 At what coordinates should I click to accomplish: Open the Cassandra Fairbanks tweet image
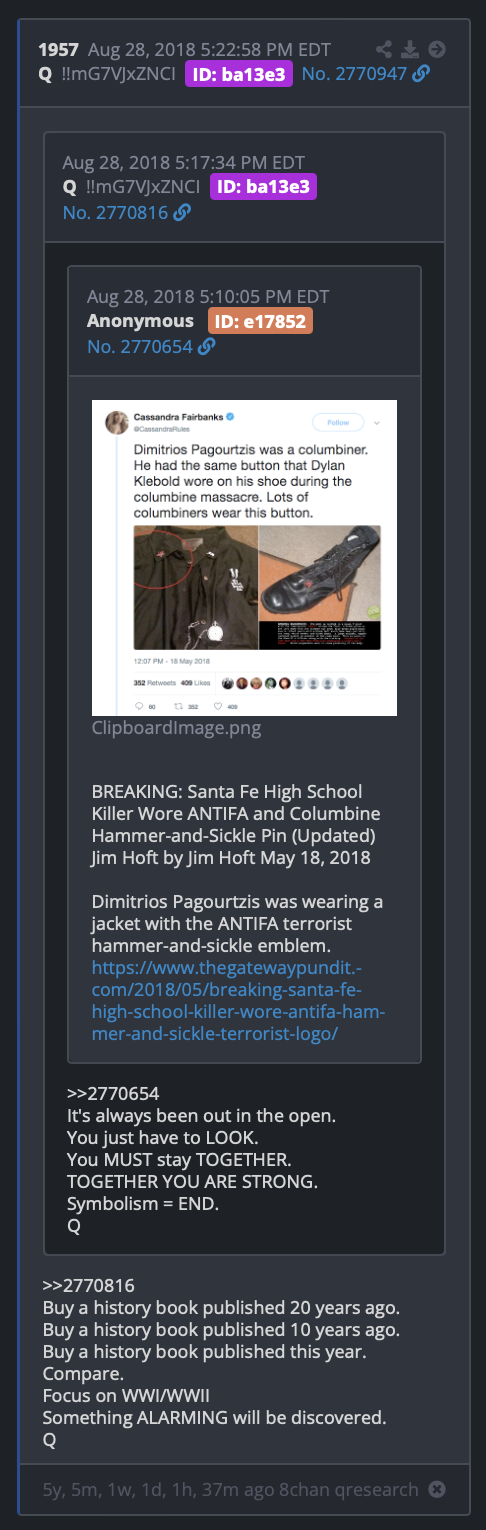pos(244,557)
